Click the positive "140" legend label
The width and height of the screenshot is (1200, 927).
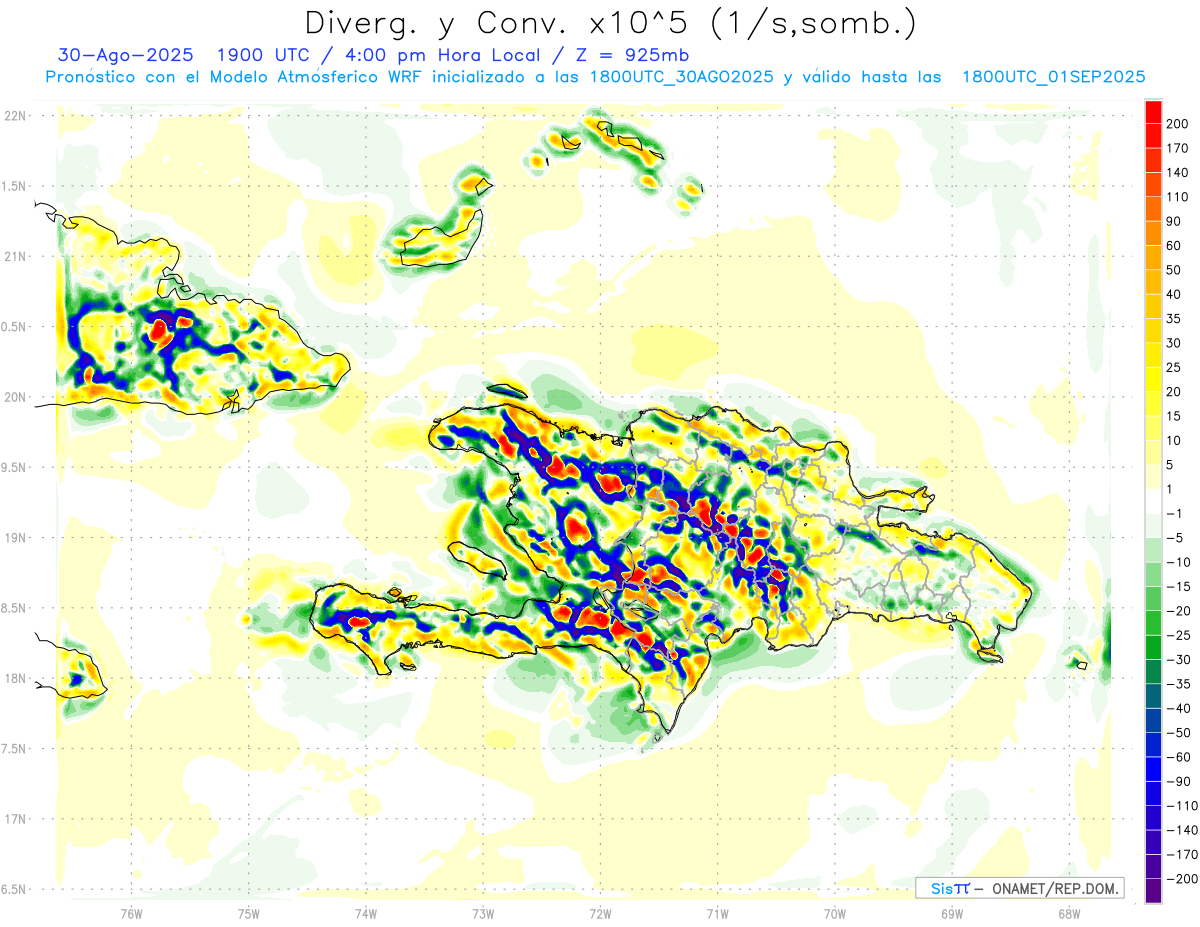[1179, 173]
